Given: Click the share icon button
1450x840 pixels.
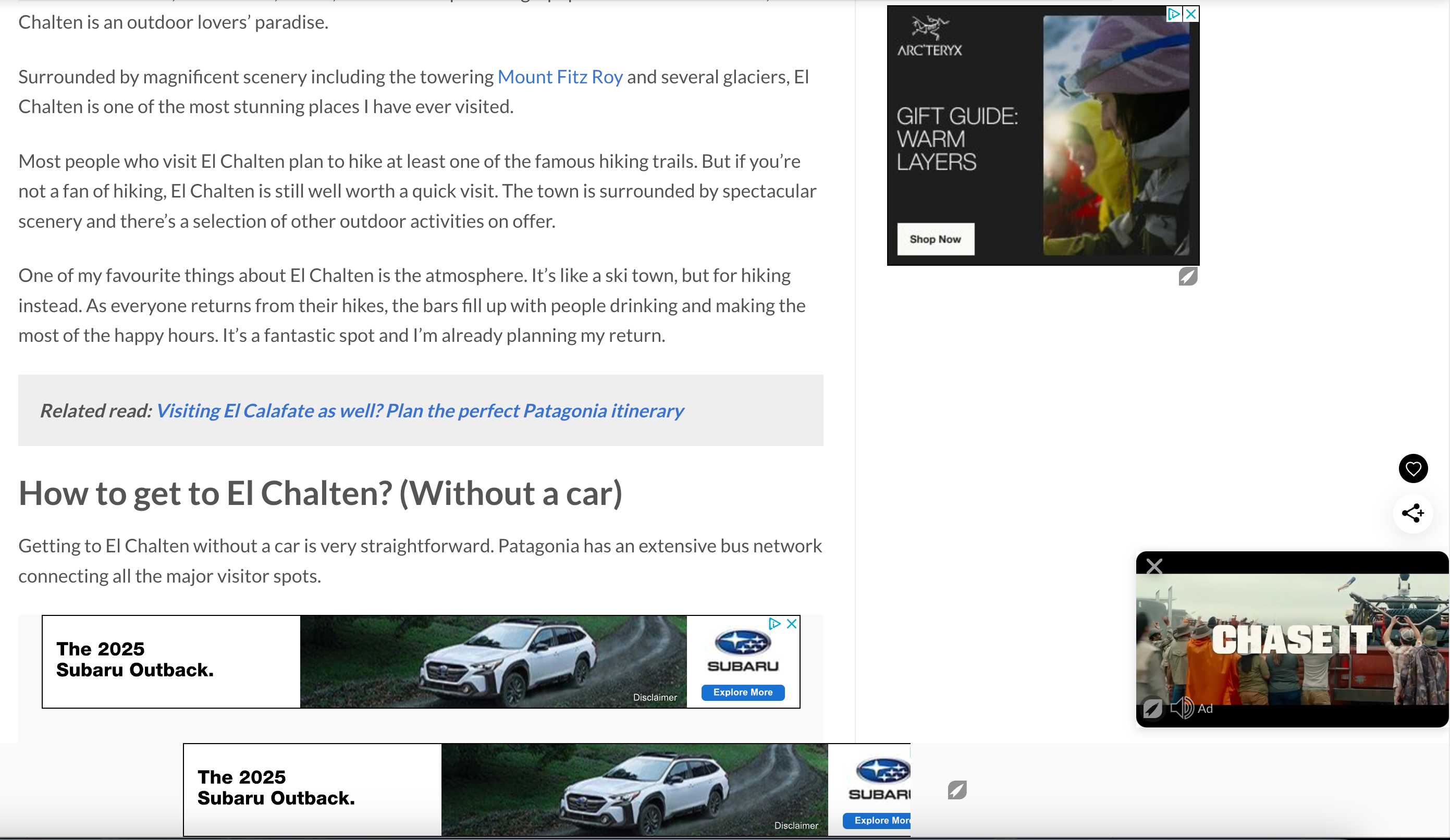Looking at the screenshot, I should (1412, 513).
